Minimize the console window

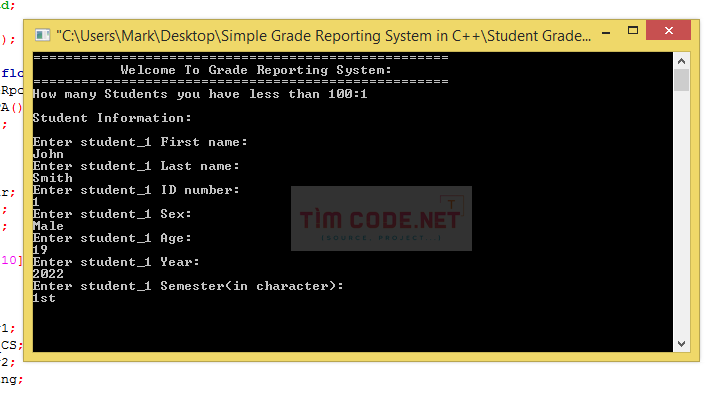point(606,33)
